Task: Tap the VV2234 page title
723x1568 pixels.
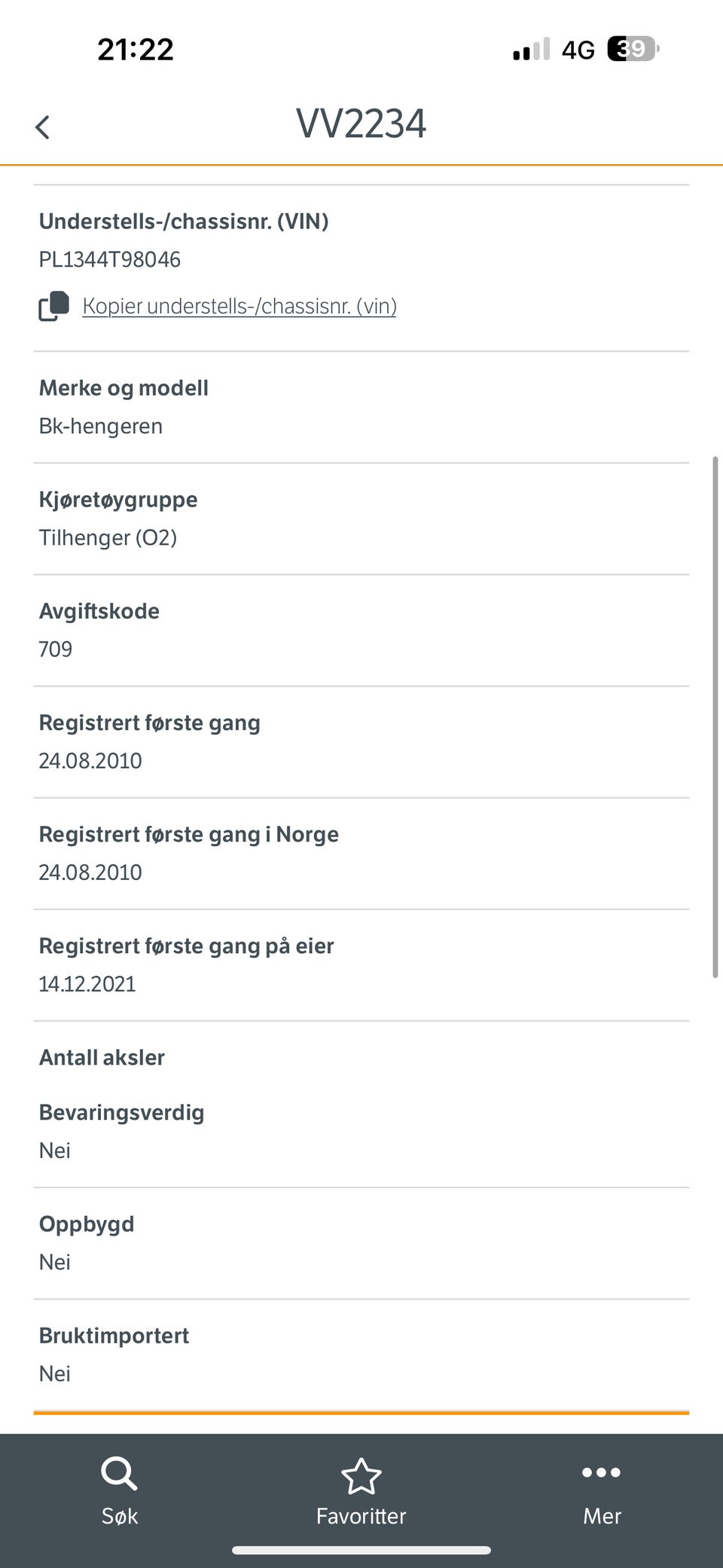Action: 361,124
